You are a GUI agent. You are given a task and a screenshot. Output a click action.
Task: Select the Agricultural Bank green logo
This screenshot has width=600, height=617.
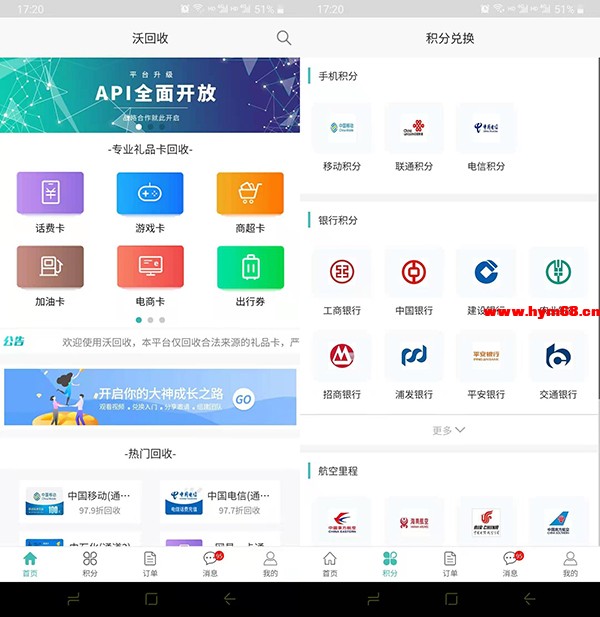tap(558, 272)
